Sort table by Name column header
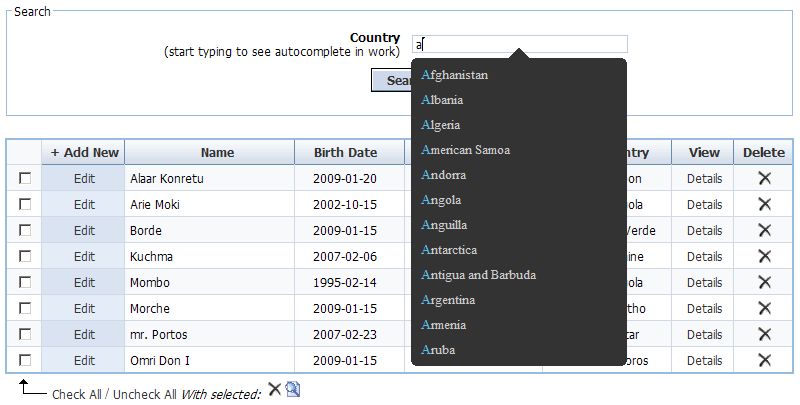 217,152
